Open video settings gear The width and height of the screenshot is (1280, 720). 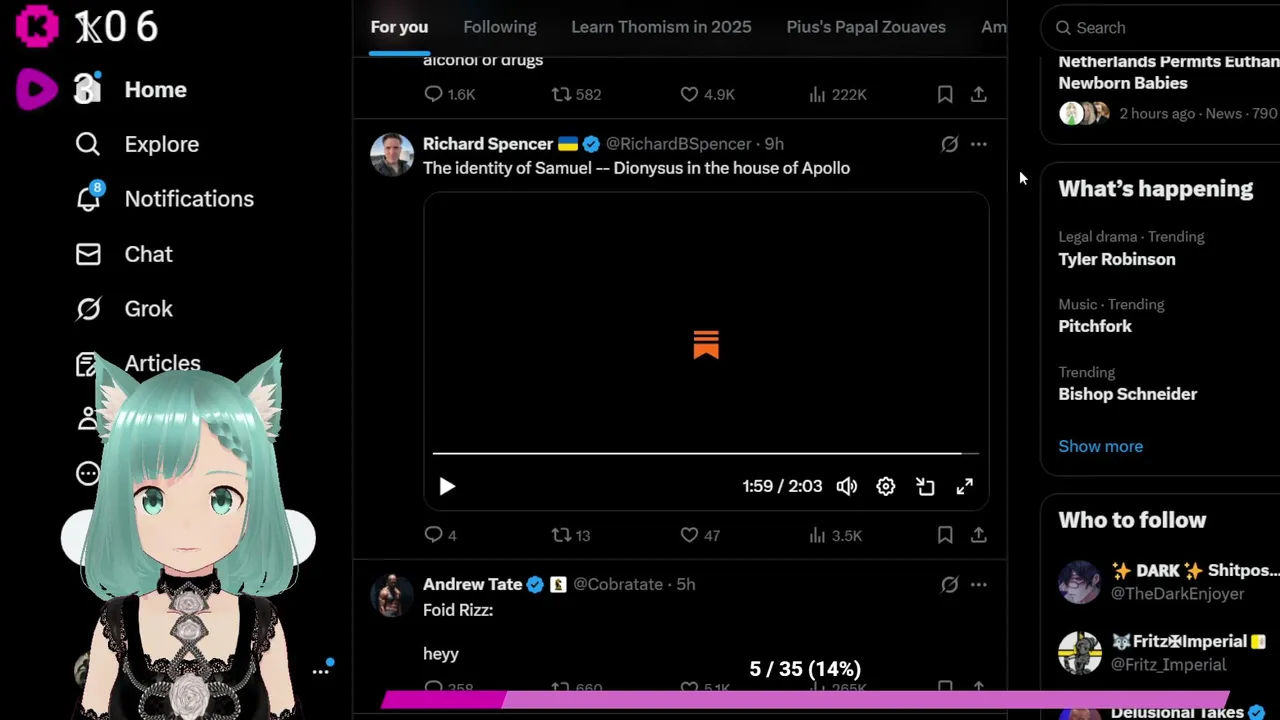pos(886,486)
